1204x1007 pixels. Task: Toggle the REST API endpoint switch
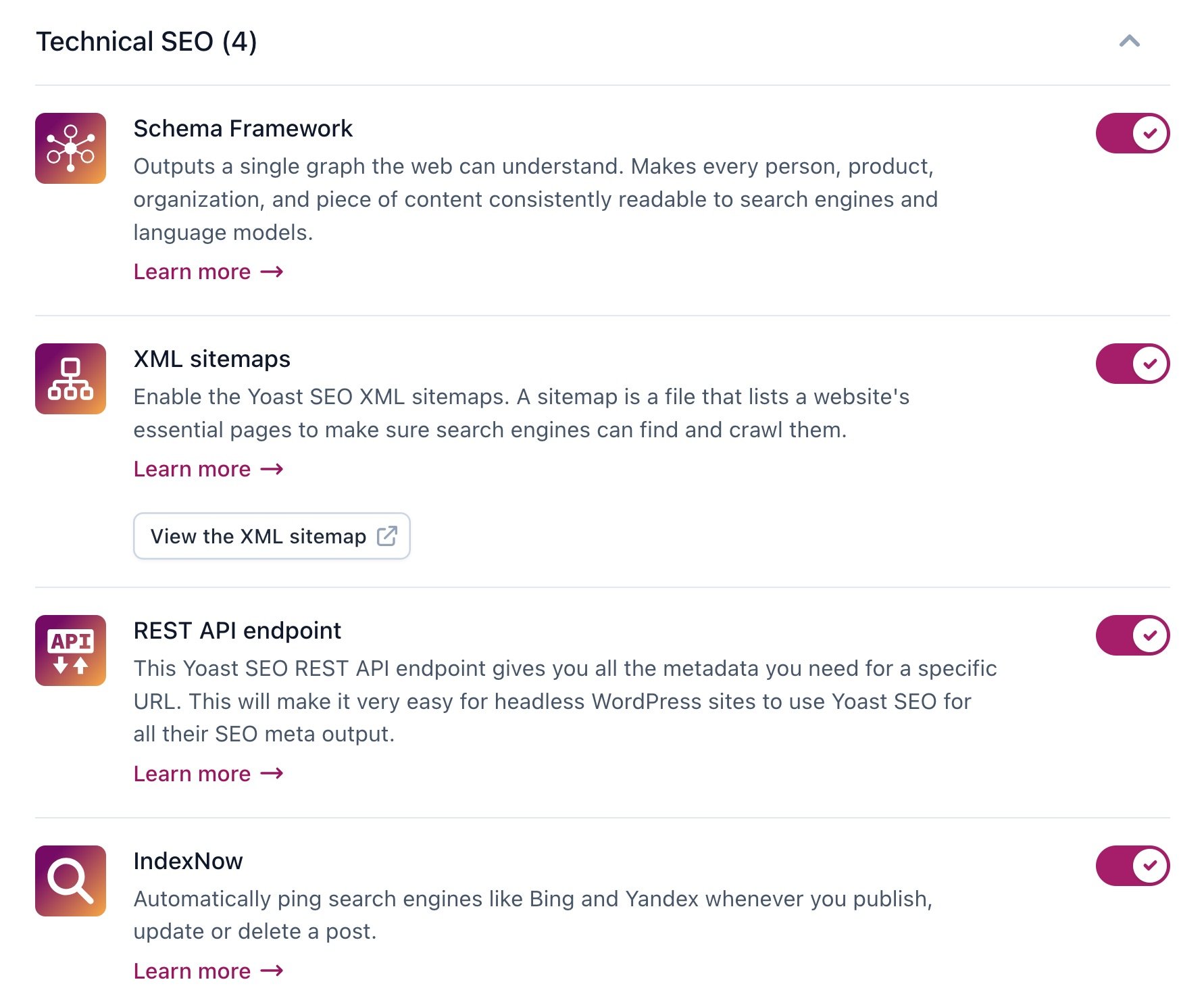[x=1132, y=635]
